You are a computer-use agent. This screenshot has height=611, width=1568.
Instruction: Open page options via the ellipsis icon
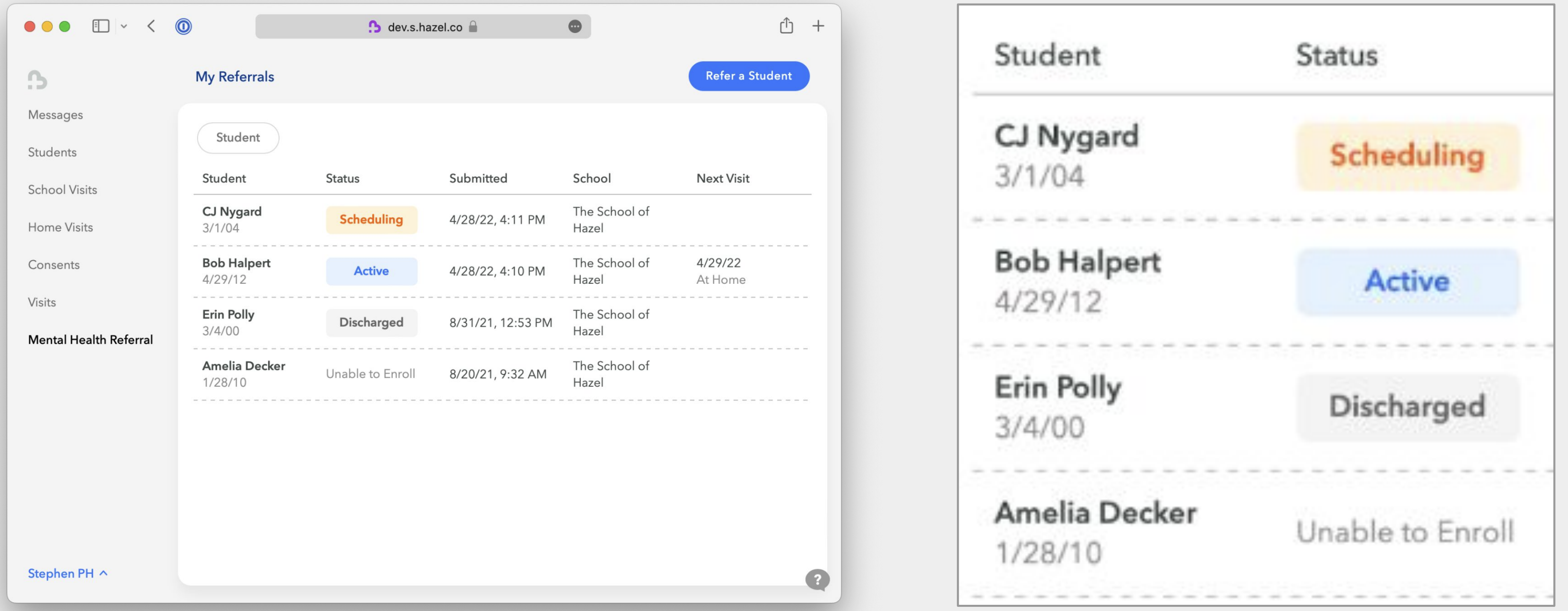[x=574, y=26]
